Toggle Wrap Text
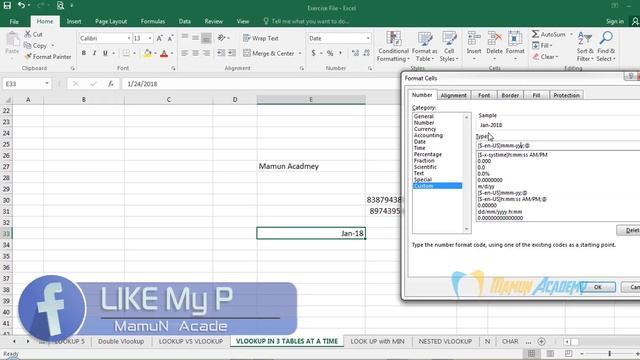 260,38
